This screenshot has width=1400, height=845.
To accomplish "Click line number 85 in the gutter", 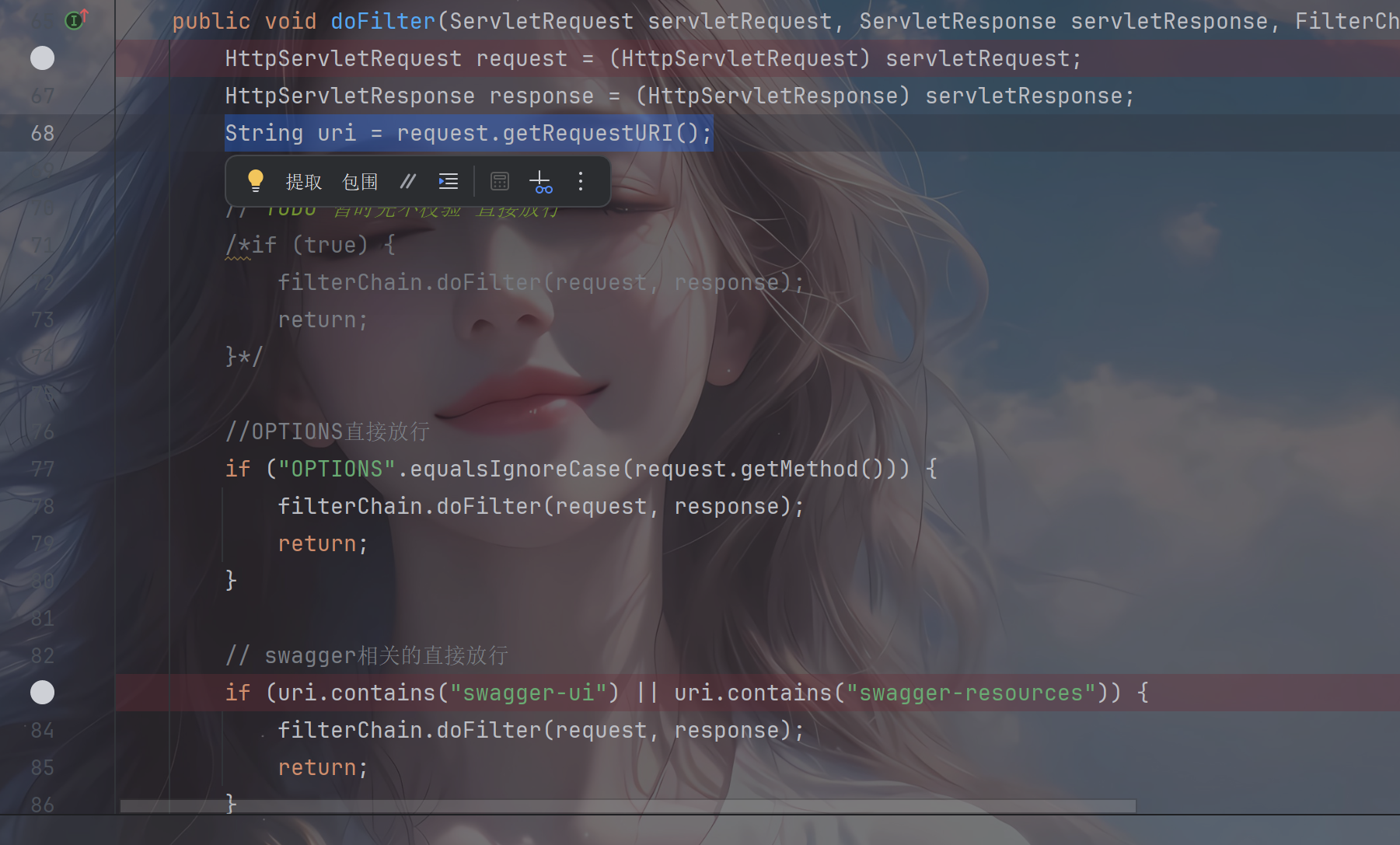I will pyautogui.click(x=43, y=767).
